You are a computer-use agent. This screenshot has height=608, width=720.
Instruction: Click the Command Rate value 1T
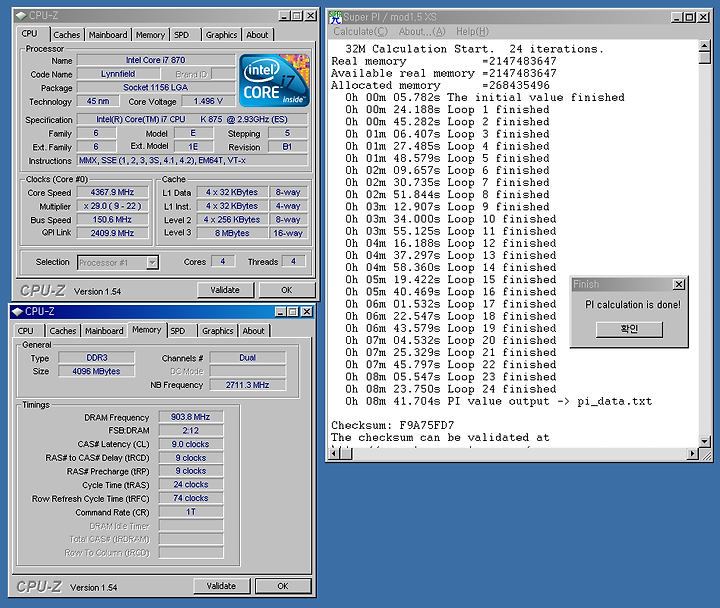tap(191, 512)
